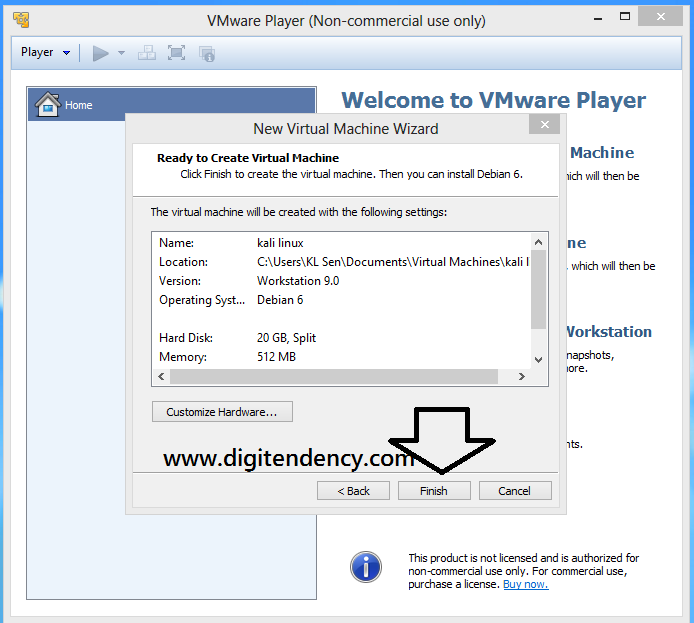Screen dimensions: 694x623
Task: Select Home in the library sidebar
Action: (171, 104)
